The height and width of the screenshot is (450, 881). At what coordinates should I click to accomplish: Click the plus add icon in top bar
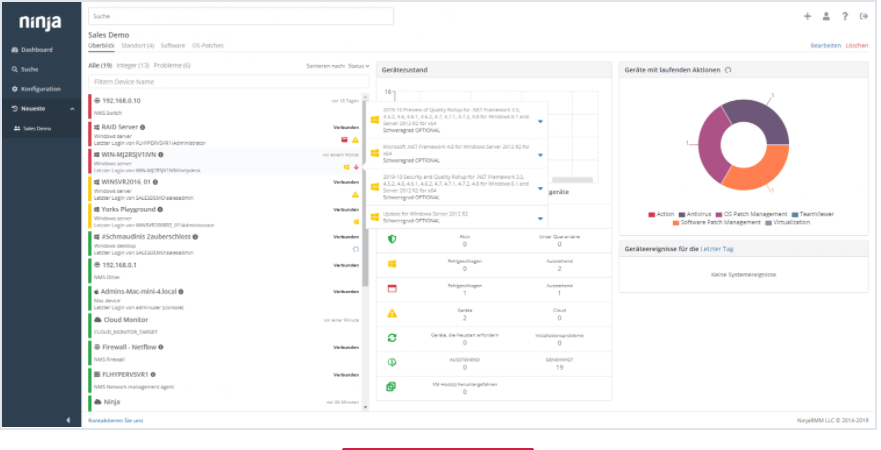point(808,16)
